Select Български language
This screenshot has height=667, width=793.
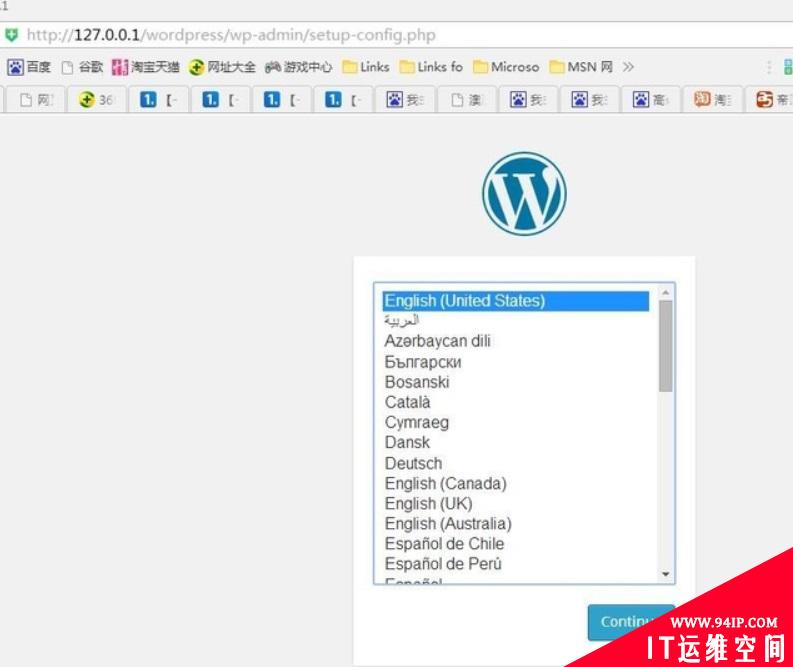pyautogui.click(x=516, y=362)
